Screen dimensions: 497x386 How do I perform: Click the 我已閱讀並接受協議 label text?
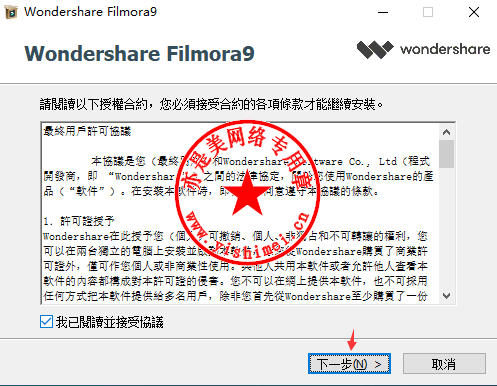click(110, 322)
